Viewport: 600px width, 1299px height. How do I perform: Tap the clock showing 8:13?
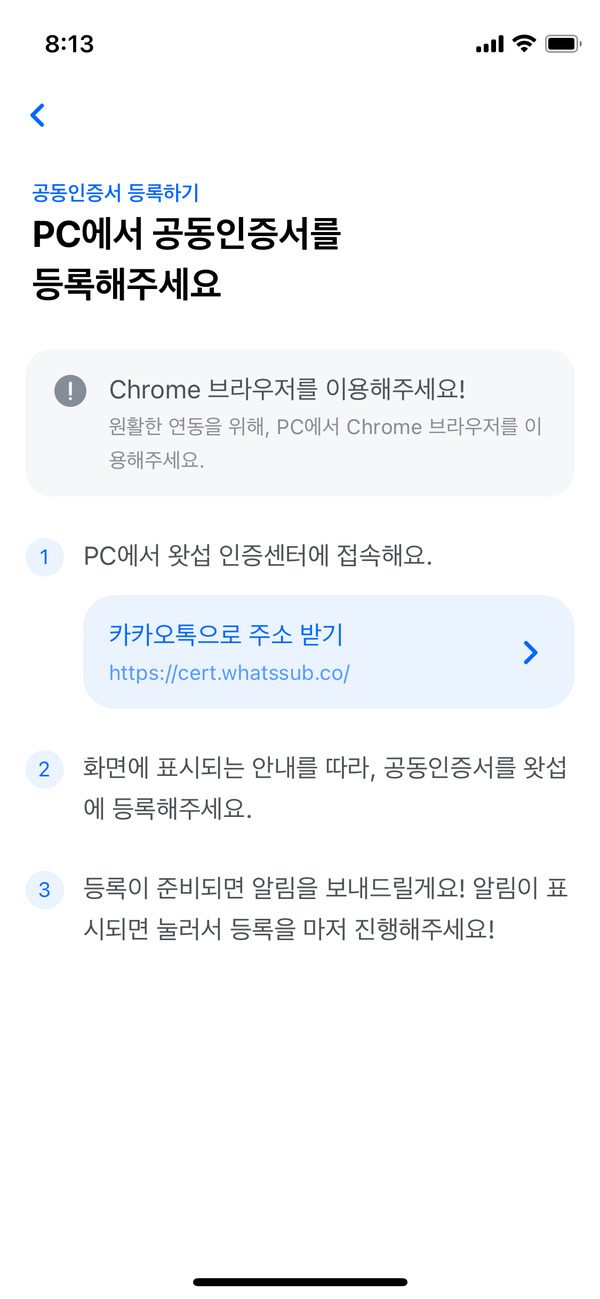pyautogui.click(x=68, y=43)
